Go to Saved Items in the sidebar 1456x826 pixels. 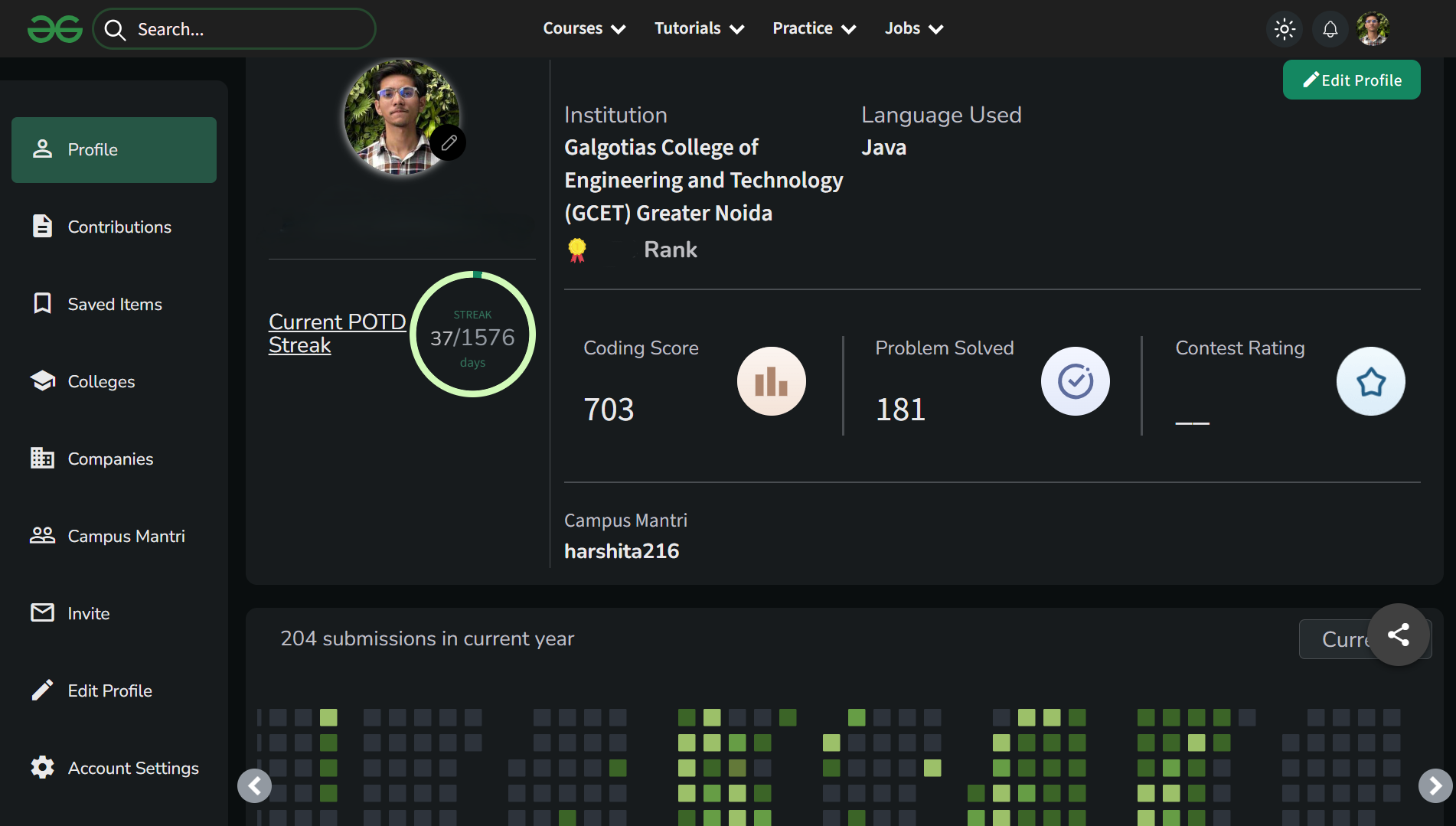click(x=114, y=304)
